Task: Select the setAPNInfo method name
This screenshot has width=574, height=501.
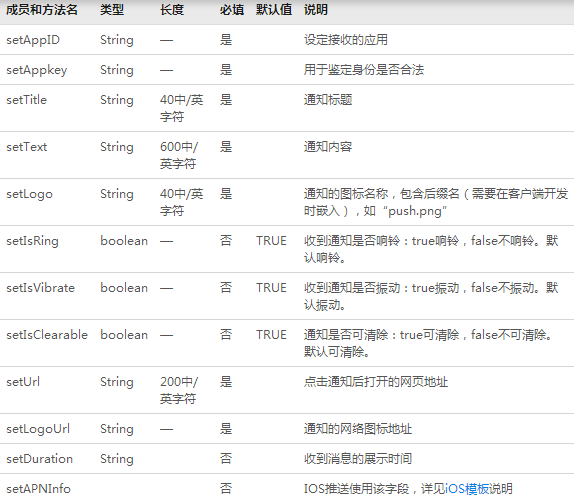Action: pos(38,489)
